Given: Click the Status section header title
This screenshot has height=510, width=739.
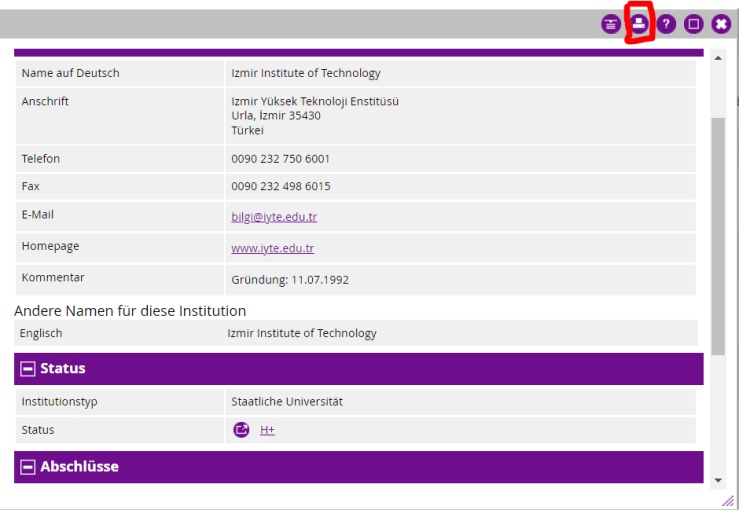Looking at the screenshot, I should [63, 369].
